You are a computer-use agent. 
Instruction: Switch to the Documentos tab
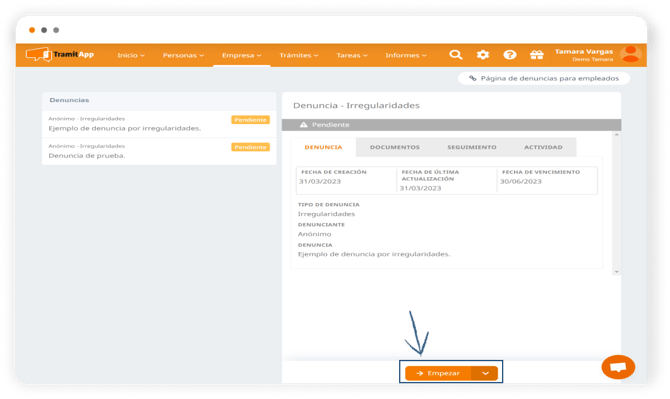pos(395,147)
